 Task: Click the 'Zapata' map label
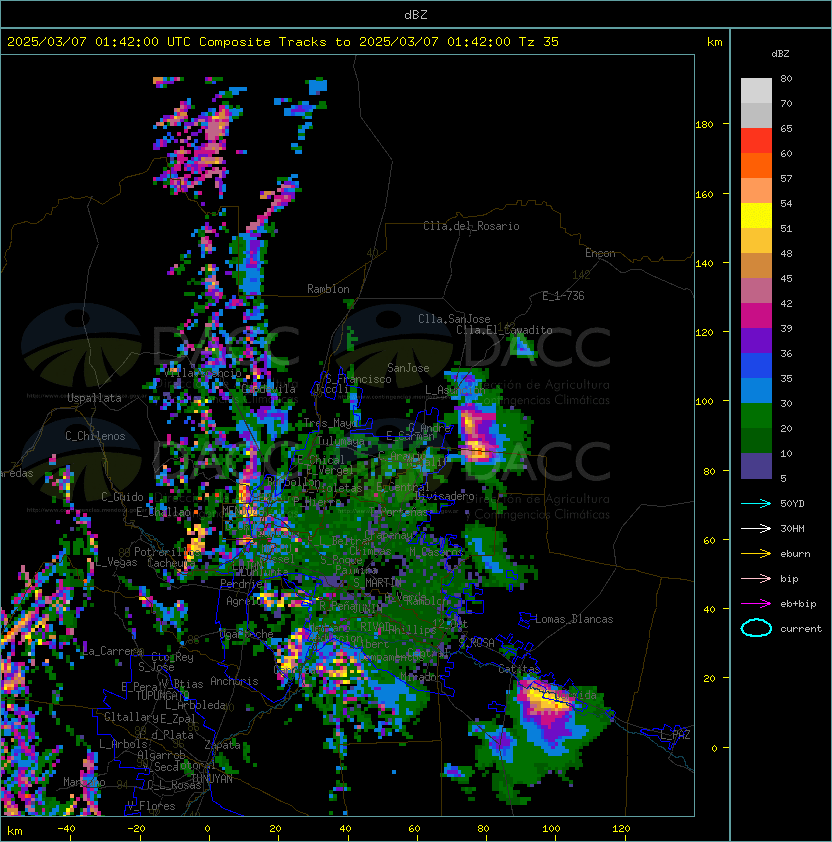click(x=222, y=745)
